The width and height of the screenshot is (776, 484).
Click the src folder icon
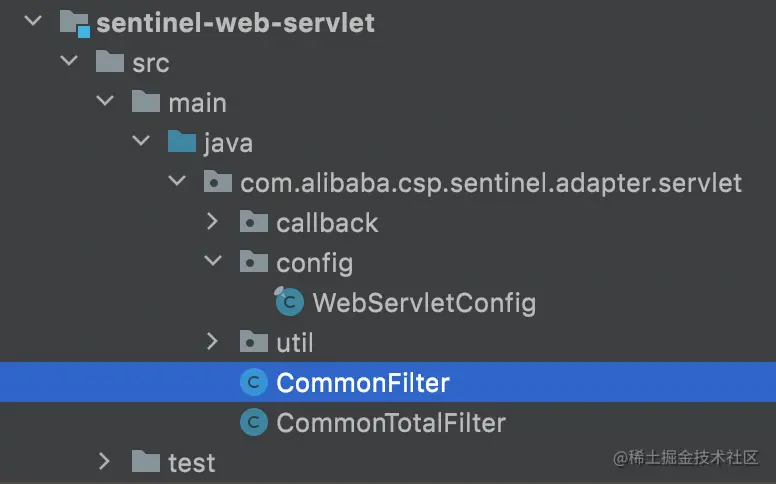tap(110, 62)
